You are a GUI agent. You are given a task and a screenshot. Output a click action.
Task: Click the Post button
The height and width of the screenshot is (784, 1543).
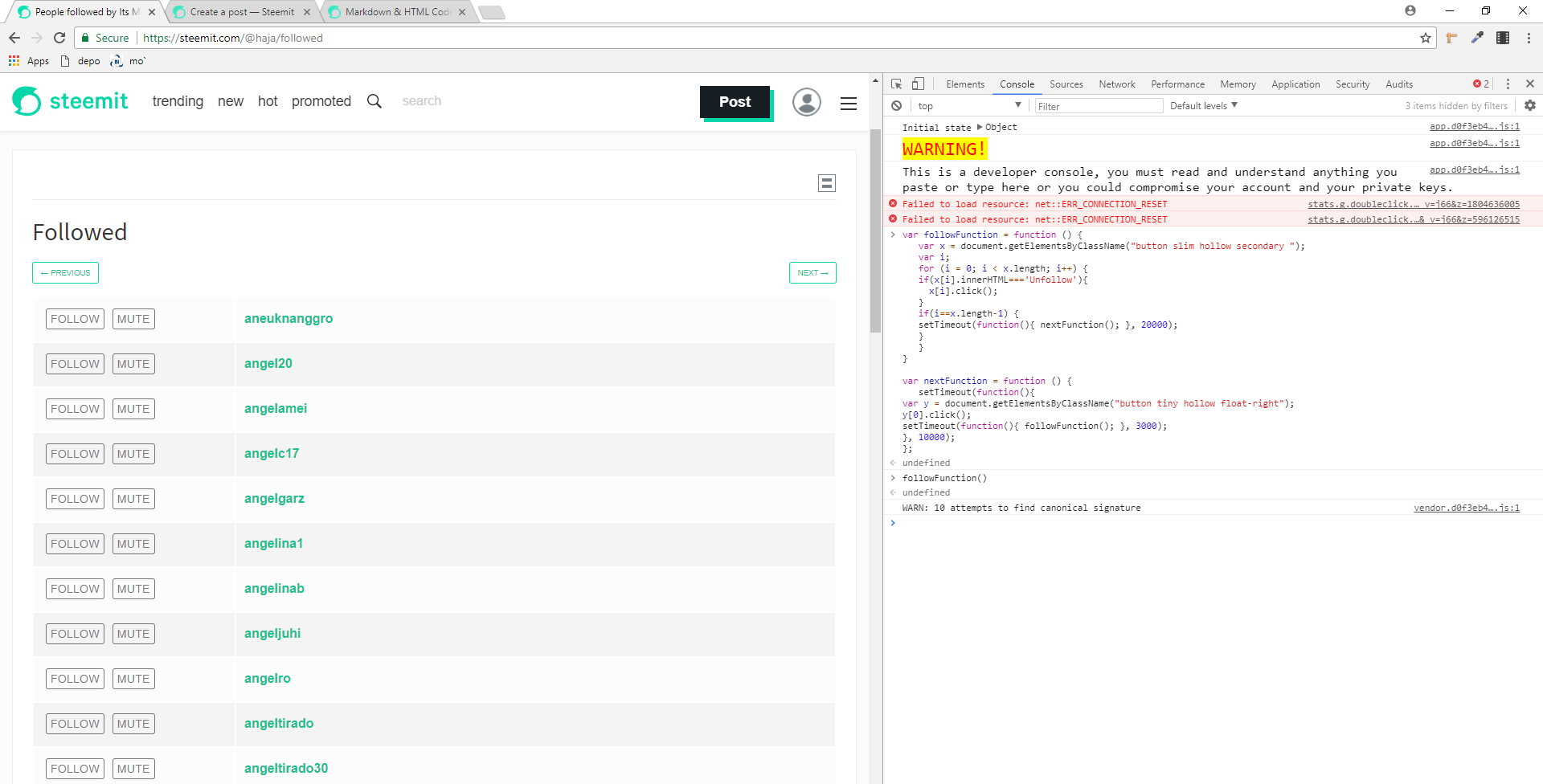(735, 102)
